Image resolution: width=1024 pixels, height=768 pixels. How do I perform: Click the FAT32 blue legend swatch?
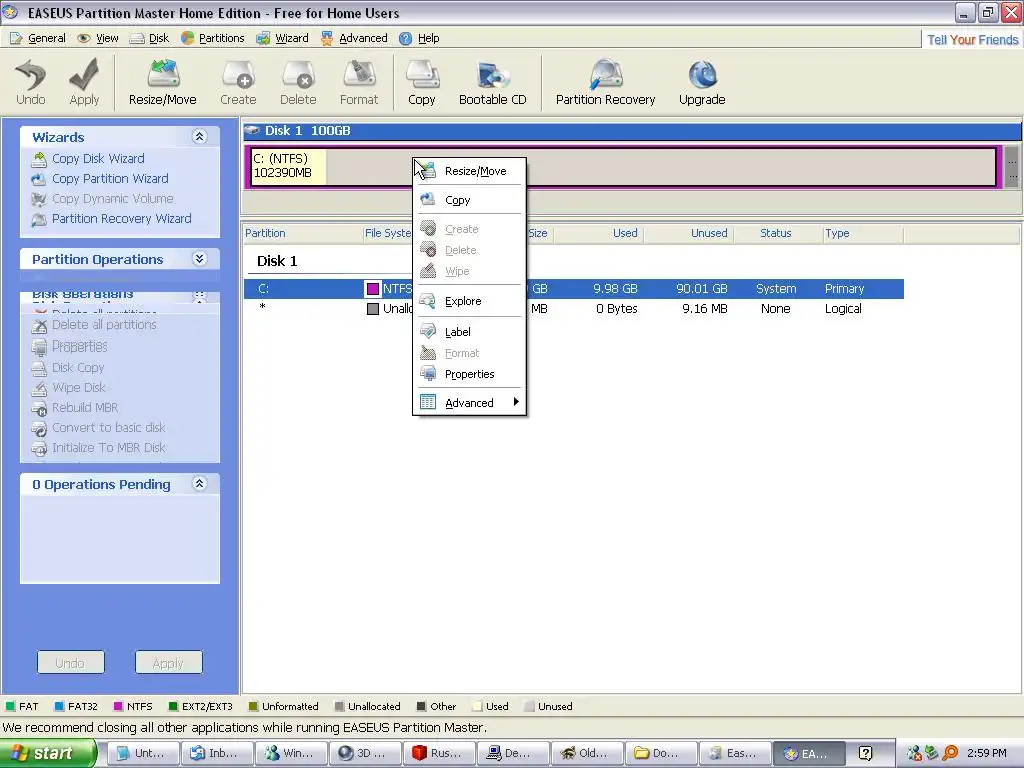pyautogui.click(x=59, y=707)
